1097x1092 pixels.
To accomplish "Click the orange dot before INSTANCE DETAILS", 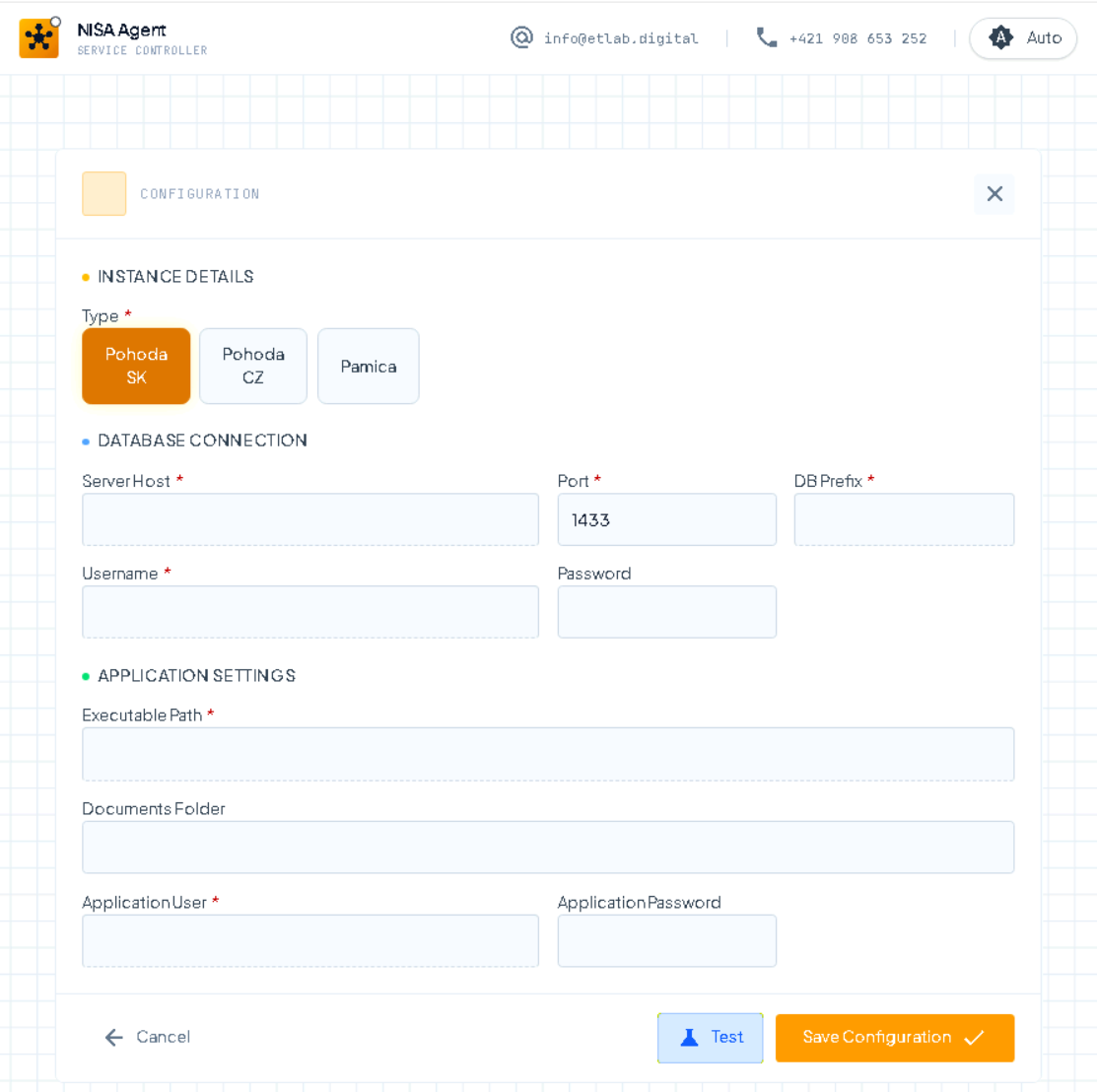I will click(x=86, y=277).
